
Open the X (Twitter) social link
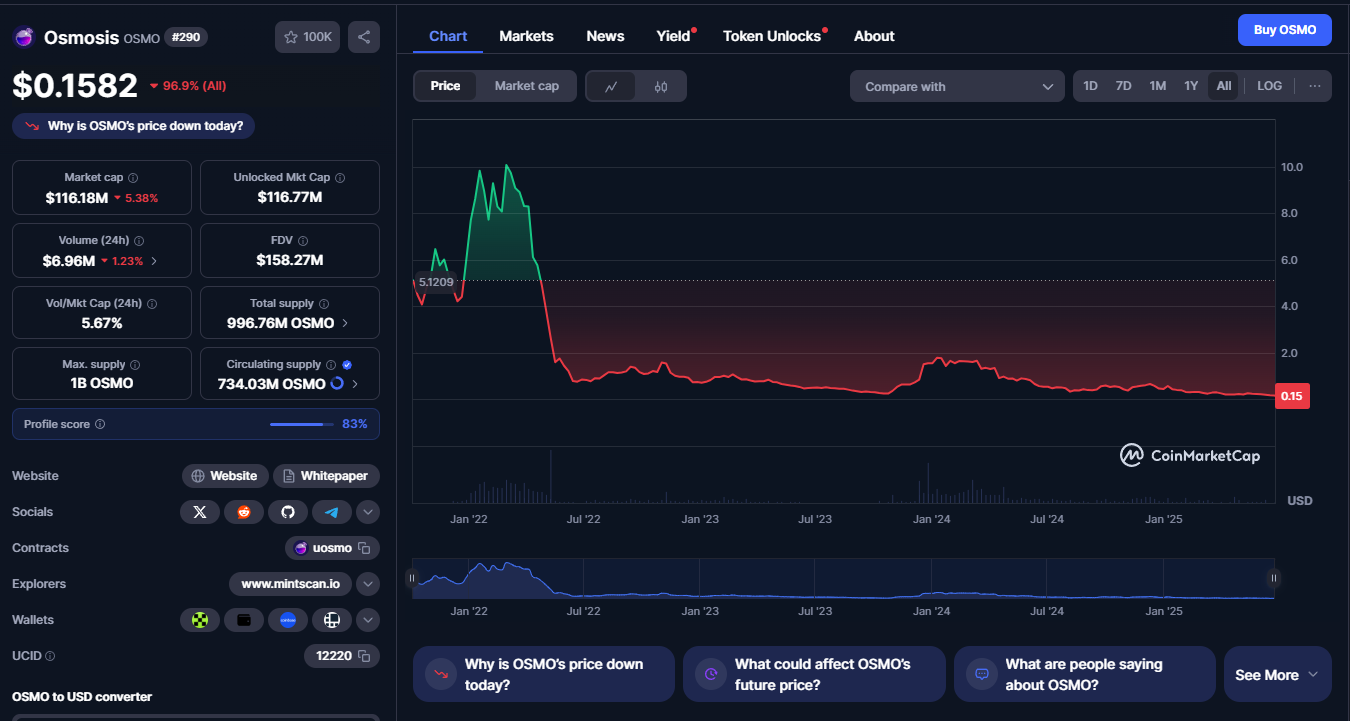tap(200, 512)
